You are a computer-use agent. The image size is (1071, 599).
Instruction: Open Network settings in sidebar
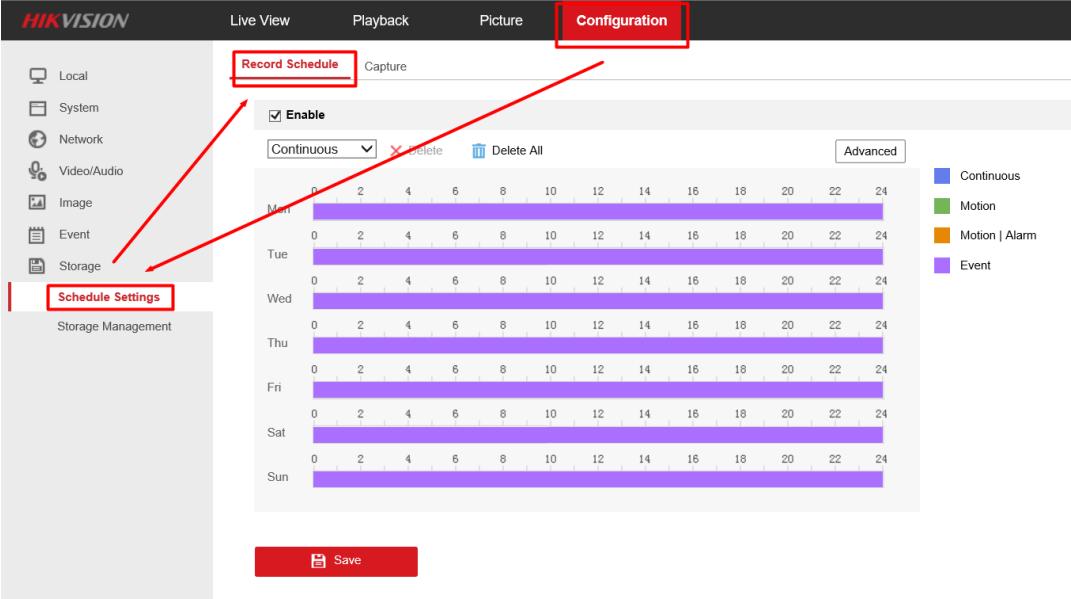[x=81, y=139]
